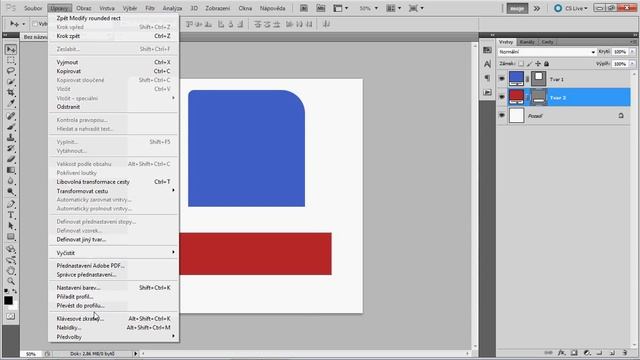640x360 pixels.
Task: Expand the Předvolby submenu
Action: point(113,337)
